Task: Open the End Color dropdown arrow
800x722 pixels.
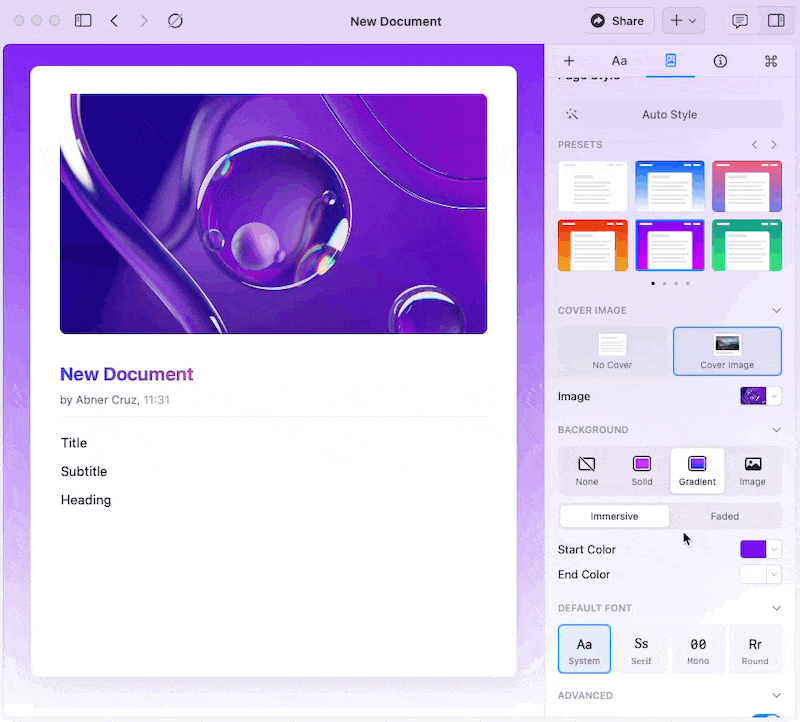Action: (x=774, y=574)
